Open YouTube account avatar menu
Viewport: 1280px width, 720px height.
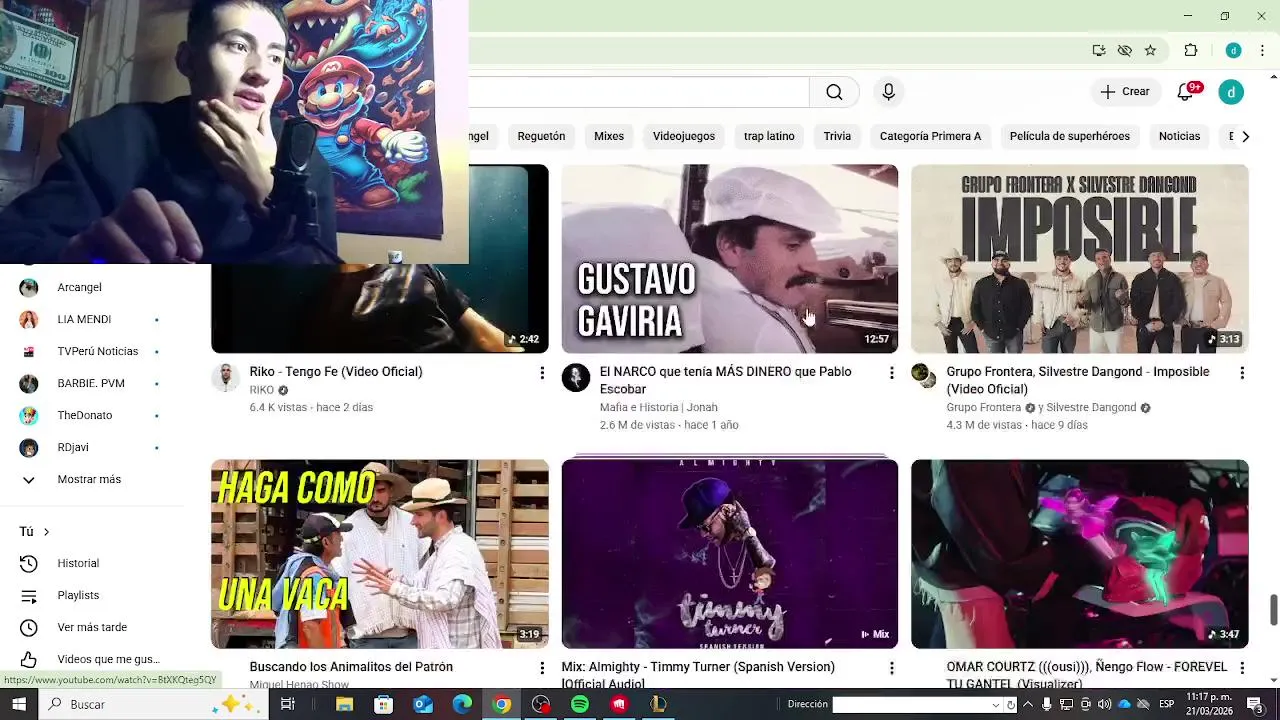(x=1231, y=92)
